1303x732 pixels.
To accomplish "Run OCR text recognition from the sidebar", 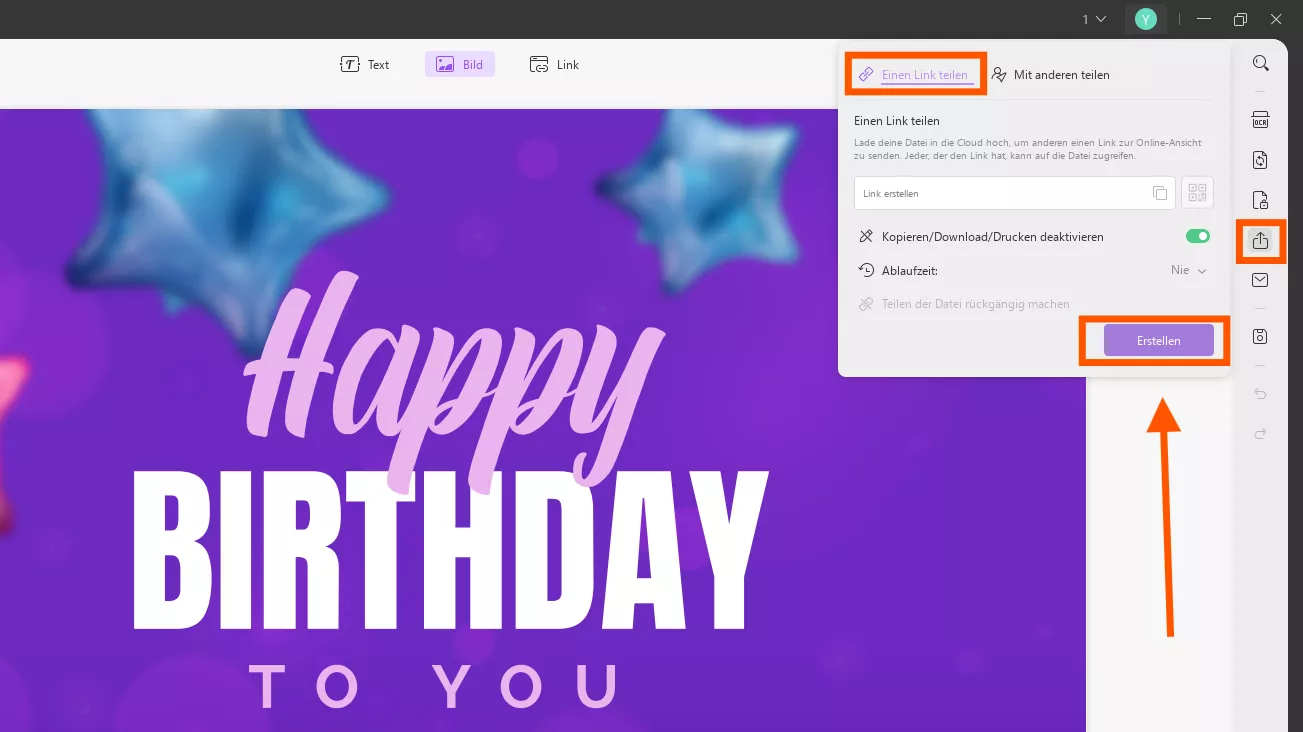I will pos(1260,120).
